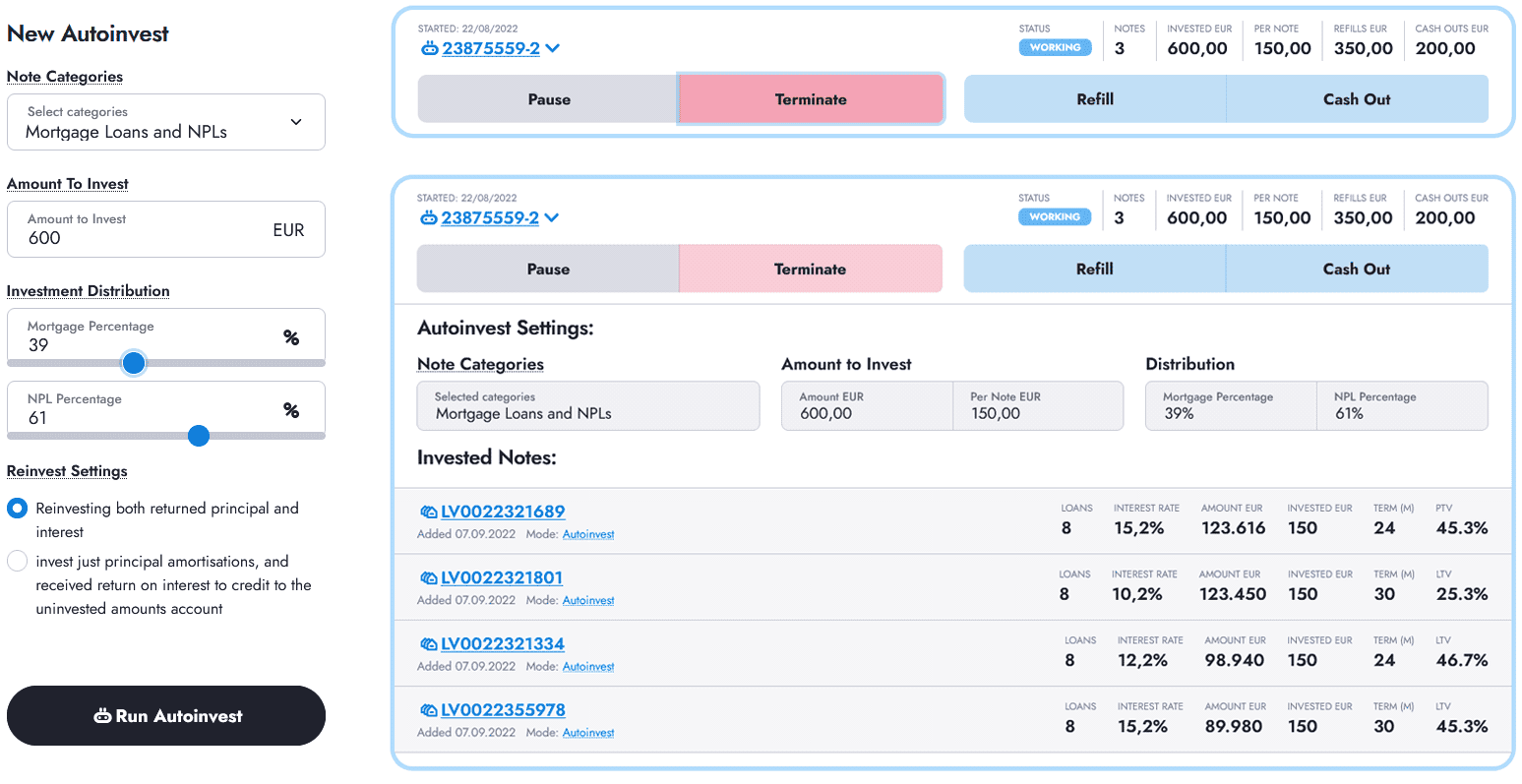1522x784 pixels.
Task: Click the Mortgage Percentage 39% distribution field
Action: [x=1231, y=405]
